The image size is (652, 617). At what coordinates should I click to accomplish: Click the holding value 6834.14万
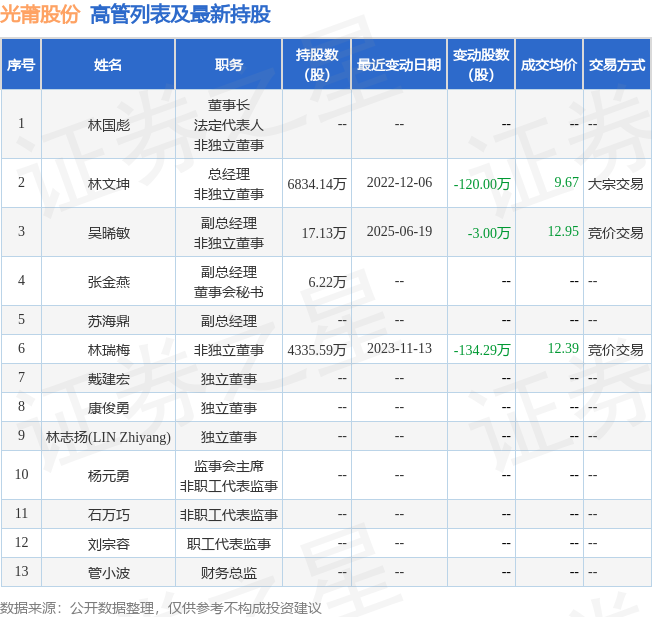pyautogui.click(x=317, y=183)
